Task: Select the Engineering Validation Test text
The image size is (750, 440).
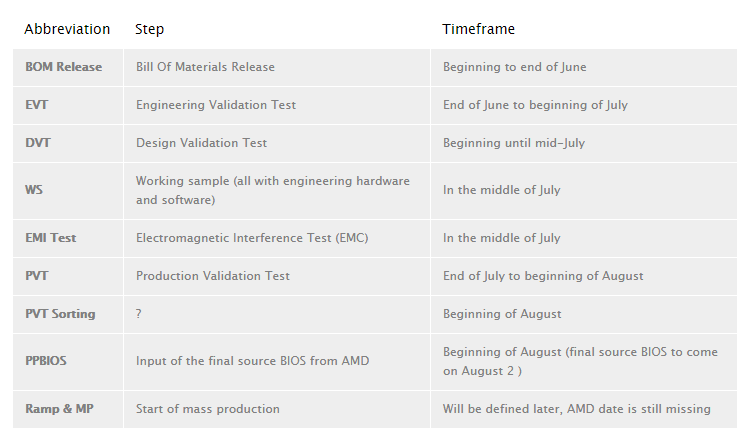Action: click(216, 105)
